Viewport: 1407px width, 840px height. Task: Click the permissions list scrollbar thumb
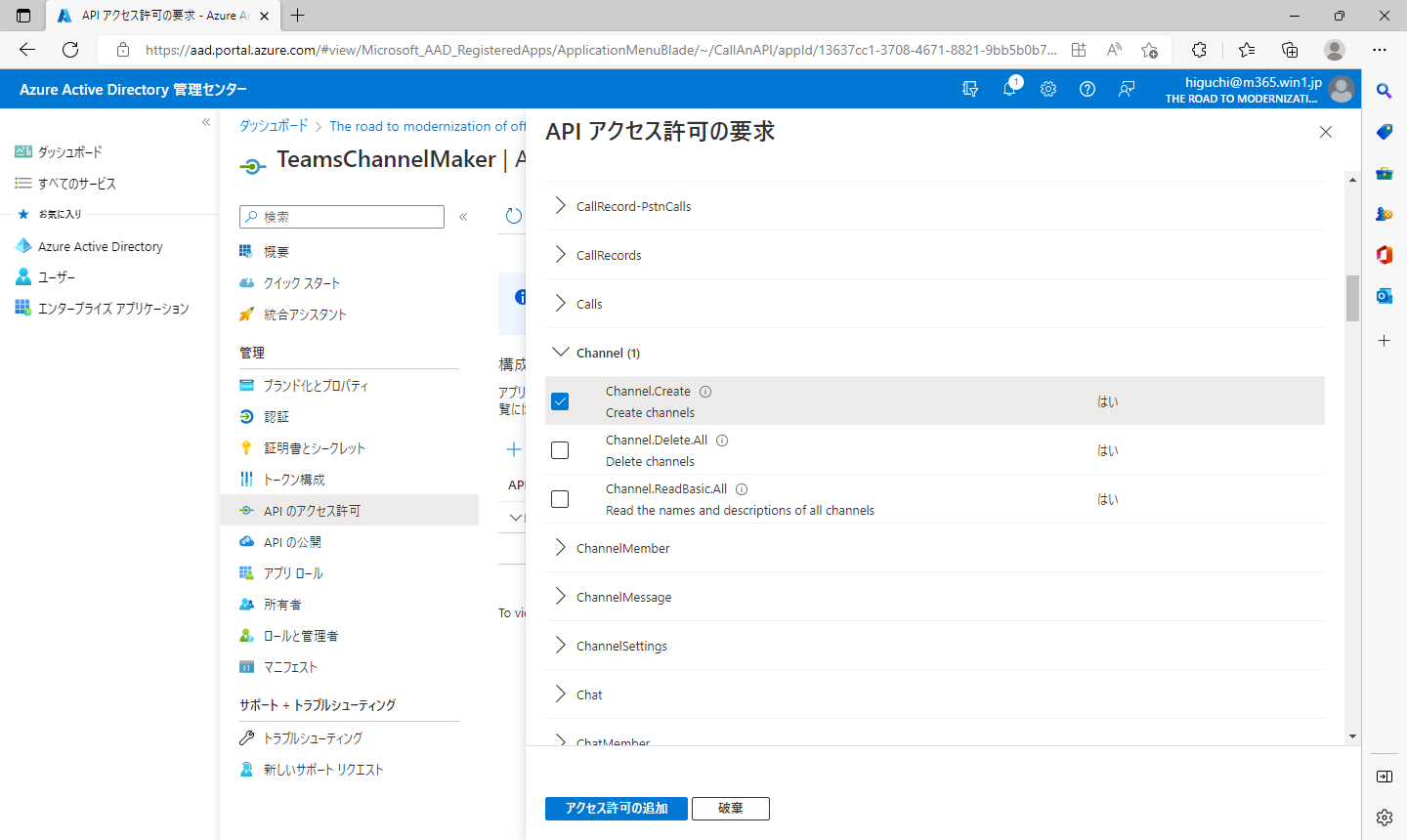tap(1352, 298)
